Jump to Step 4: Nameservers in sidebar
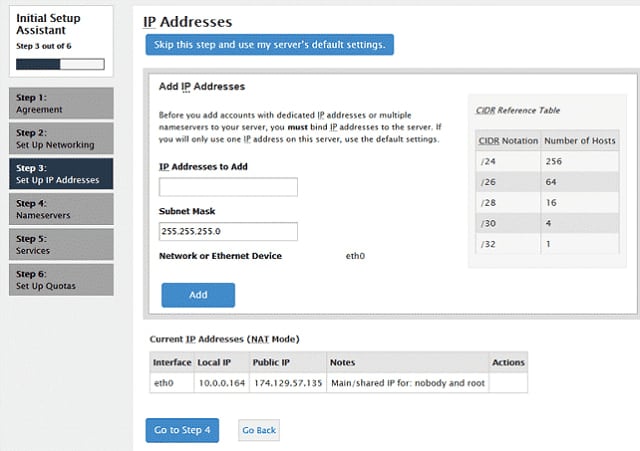 pyautogui.click(x=62, y=209)
